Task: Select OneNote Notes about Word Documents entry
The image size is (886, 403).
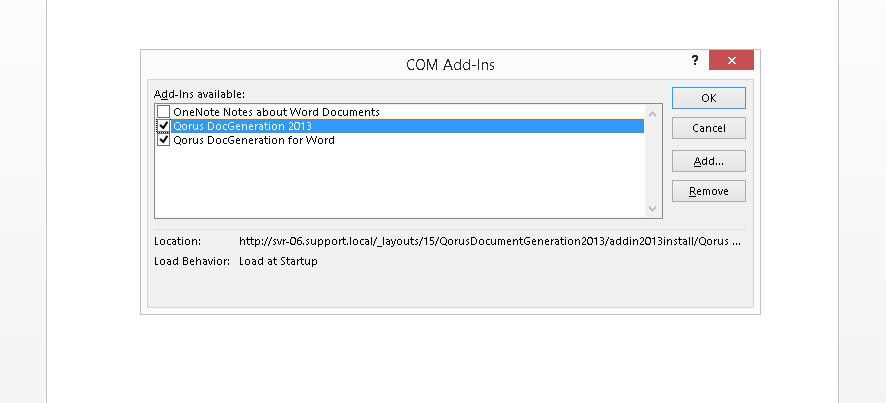Action: [276, 112]
